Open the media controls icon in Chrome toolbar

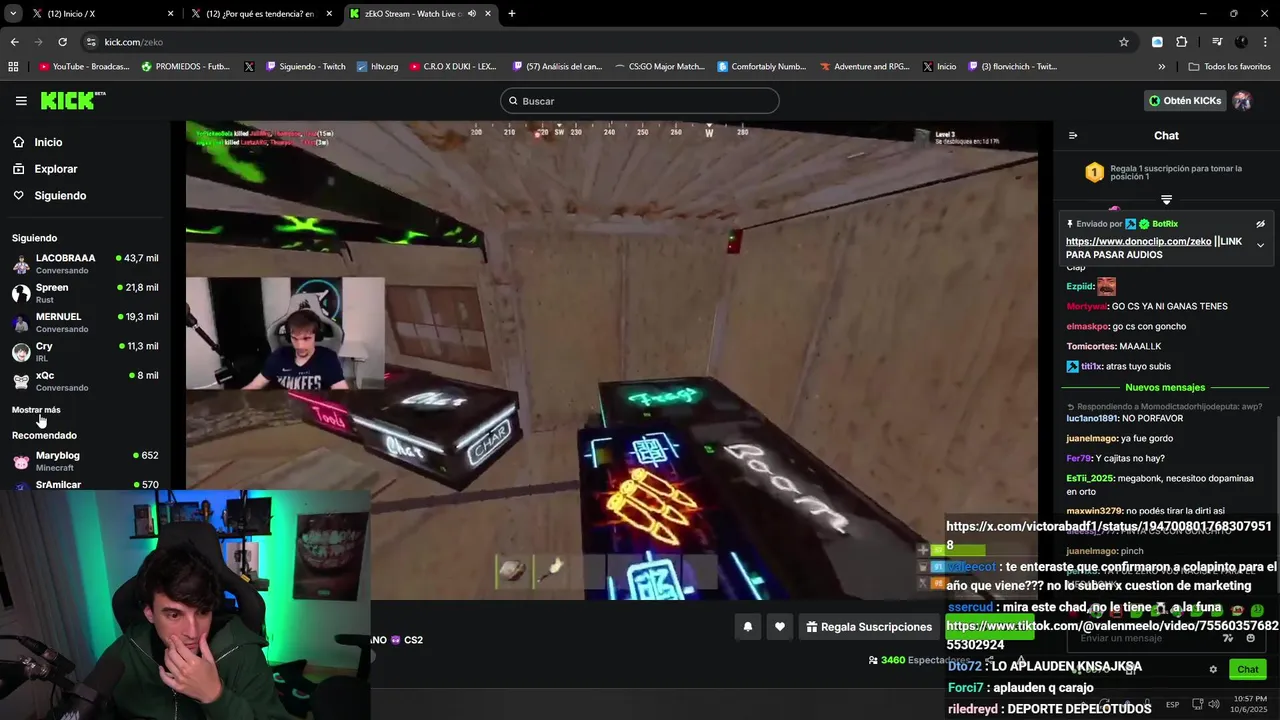pyautogui.click(x=1217, y=42)
